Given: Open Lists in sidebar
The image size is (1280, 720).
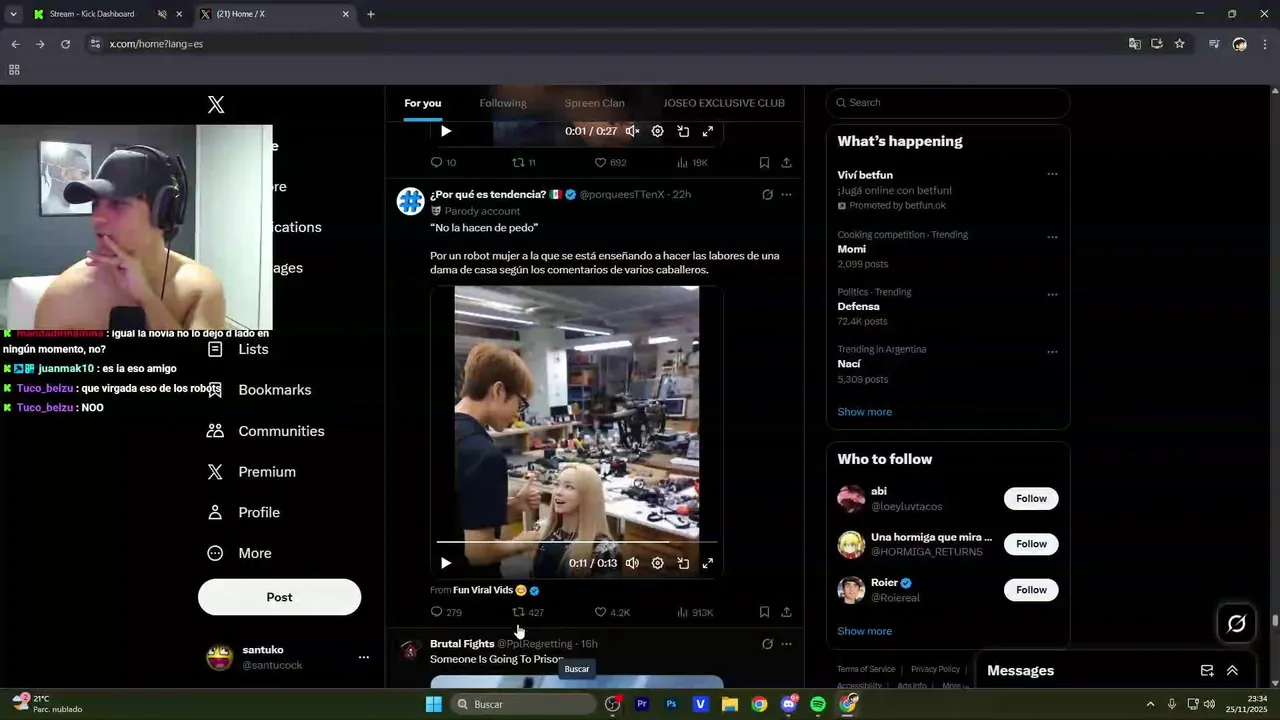Looking at the screenshot, I should point(239,349).
